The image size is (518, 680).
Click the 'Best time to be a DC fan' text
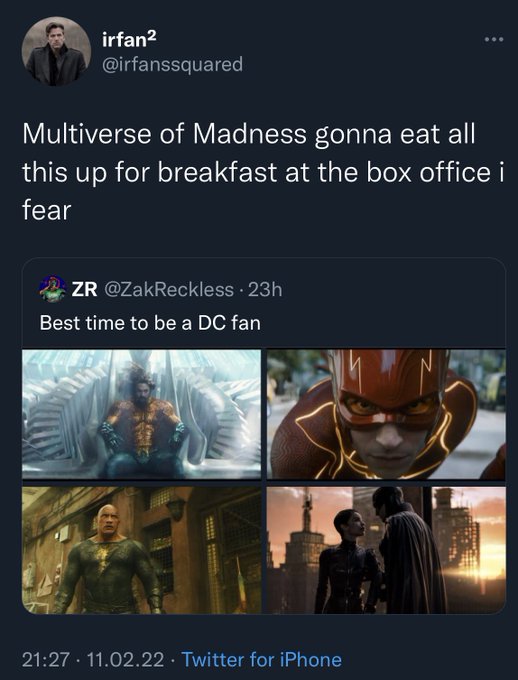click(150, 323)
